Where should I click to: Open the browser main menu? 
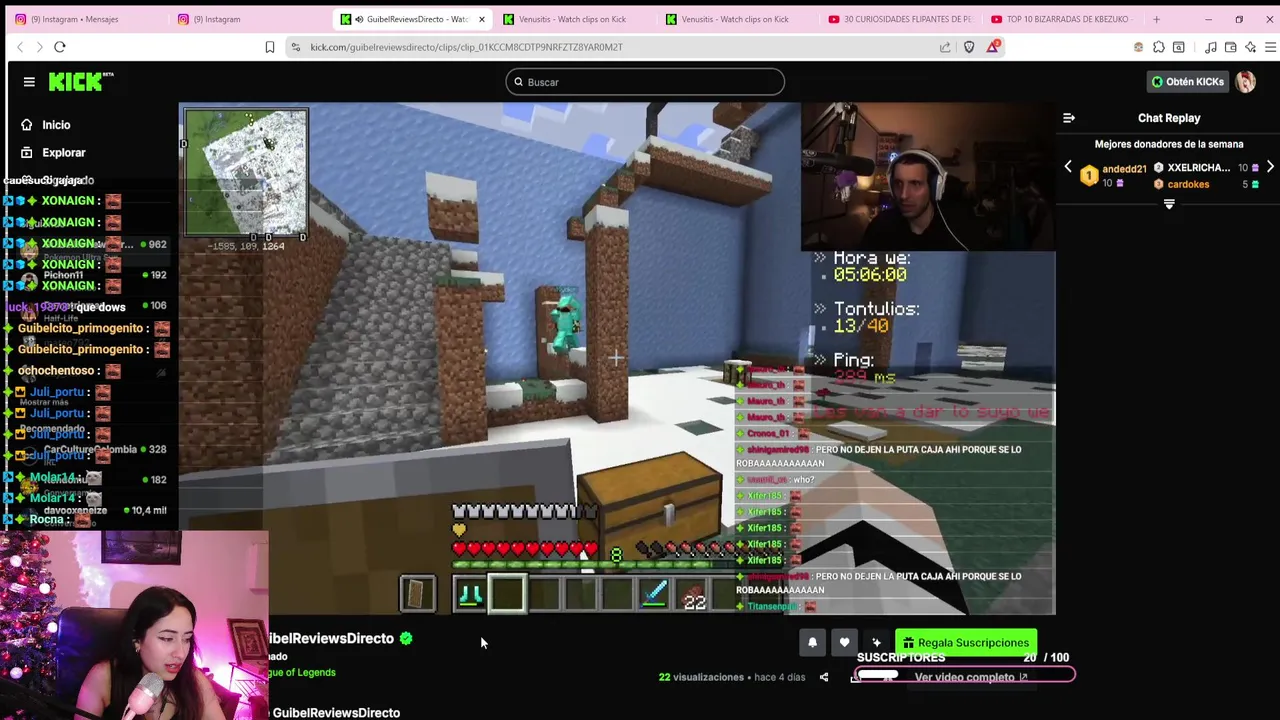[x=1270, y=47]
